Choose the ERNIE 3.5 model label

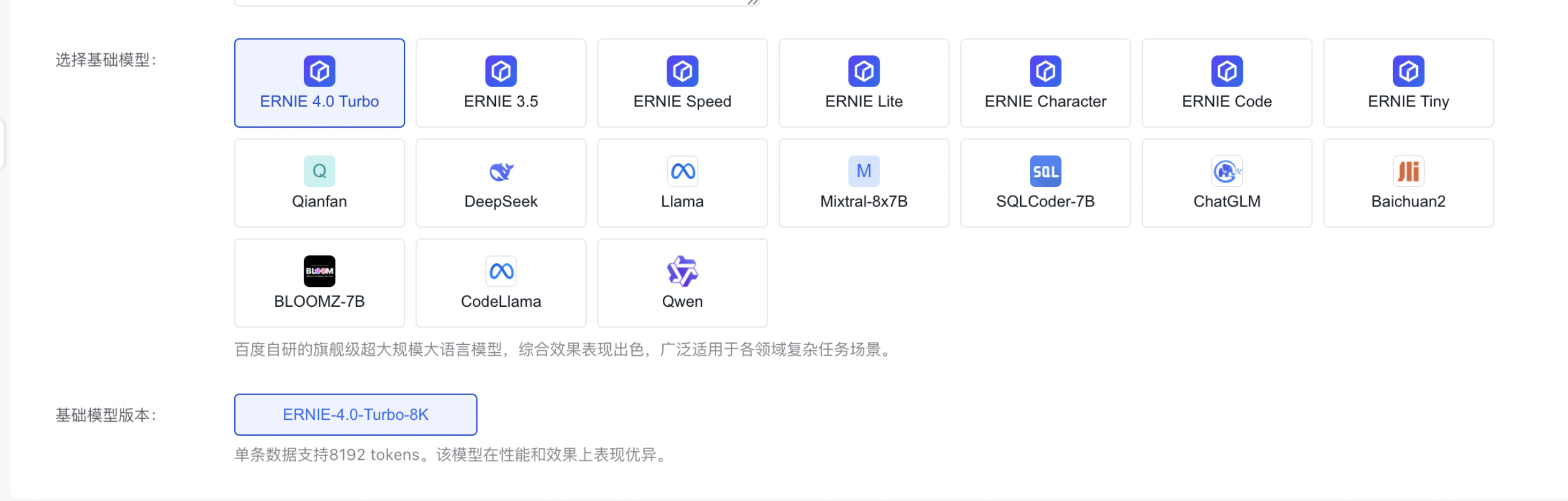coord(501,102)
